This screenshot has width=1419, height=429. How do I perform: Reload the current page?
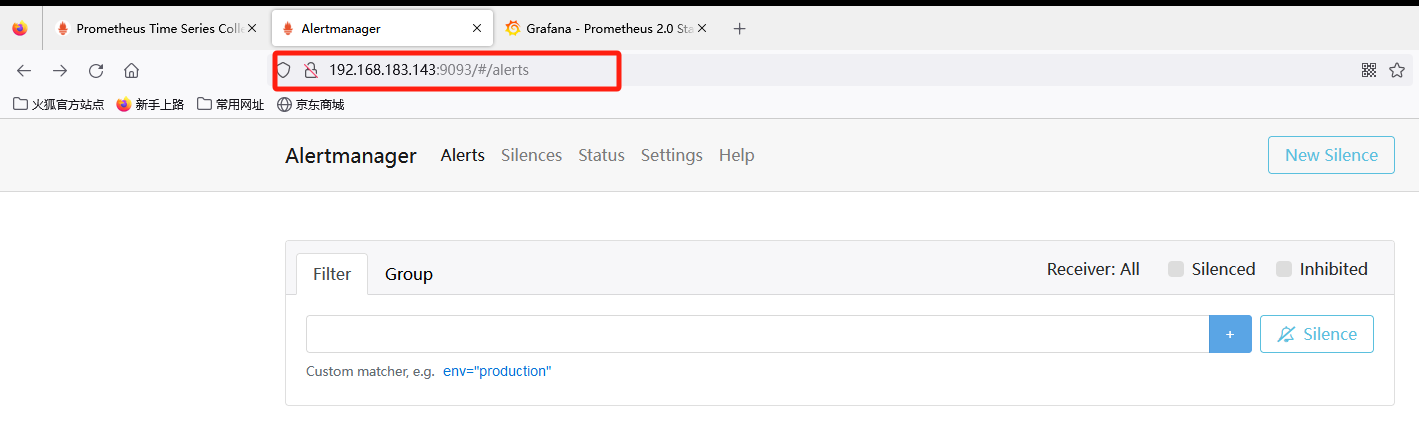[x=96, y=70]
